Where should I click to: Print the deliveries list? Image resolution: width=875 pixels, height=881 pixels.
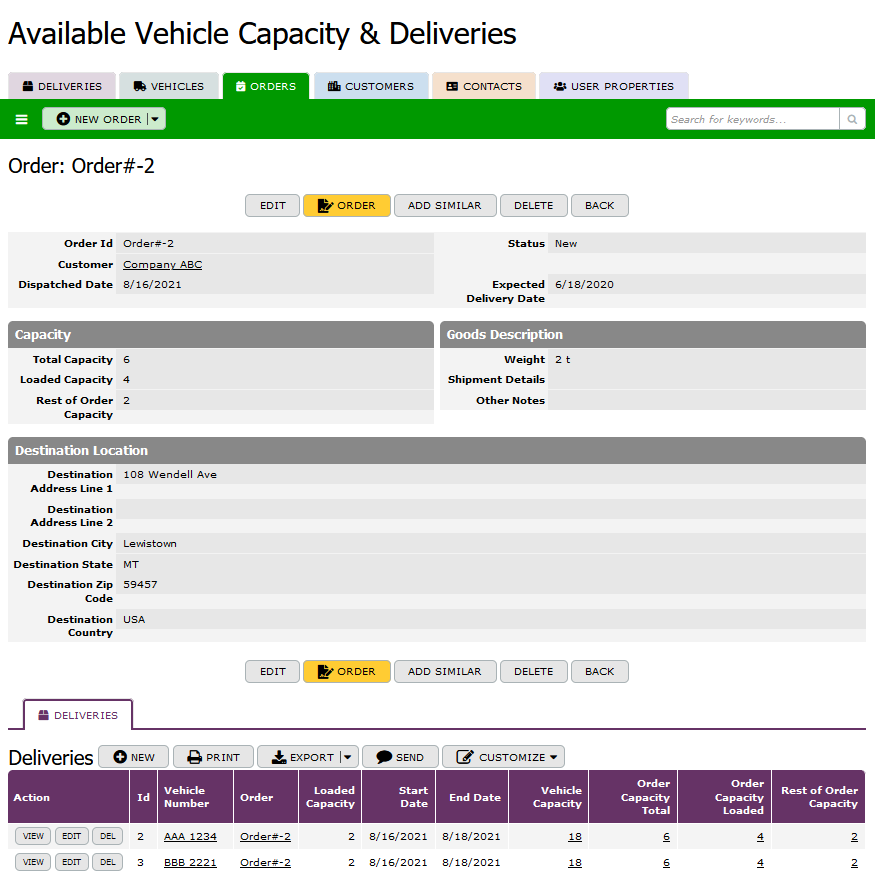213,757
